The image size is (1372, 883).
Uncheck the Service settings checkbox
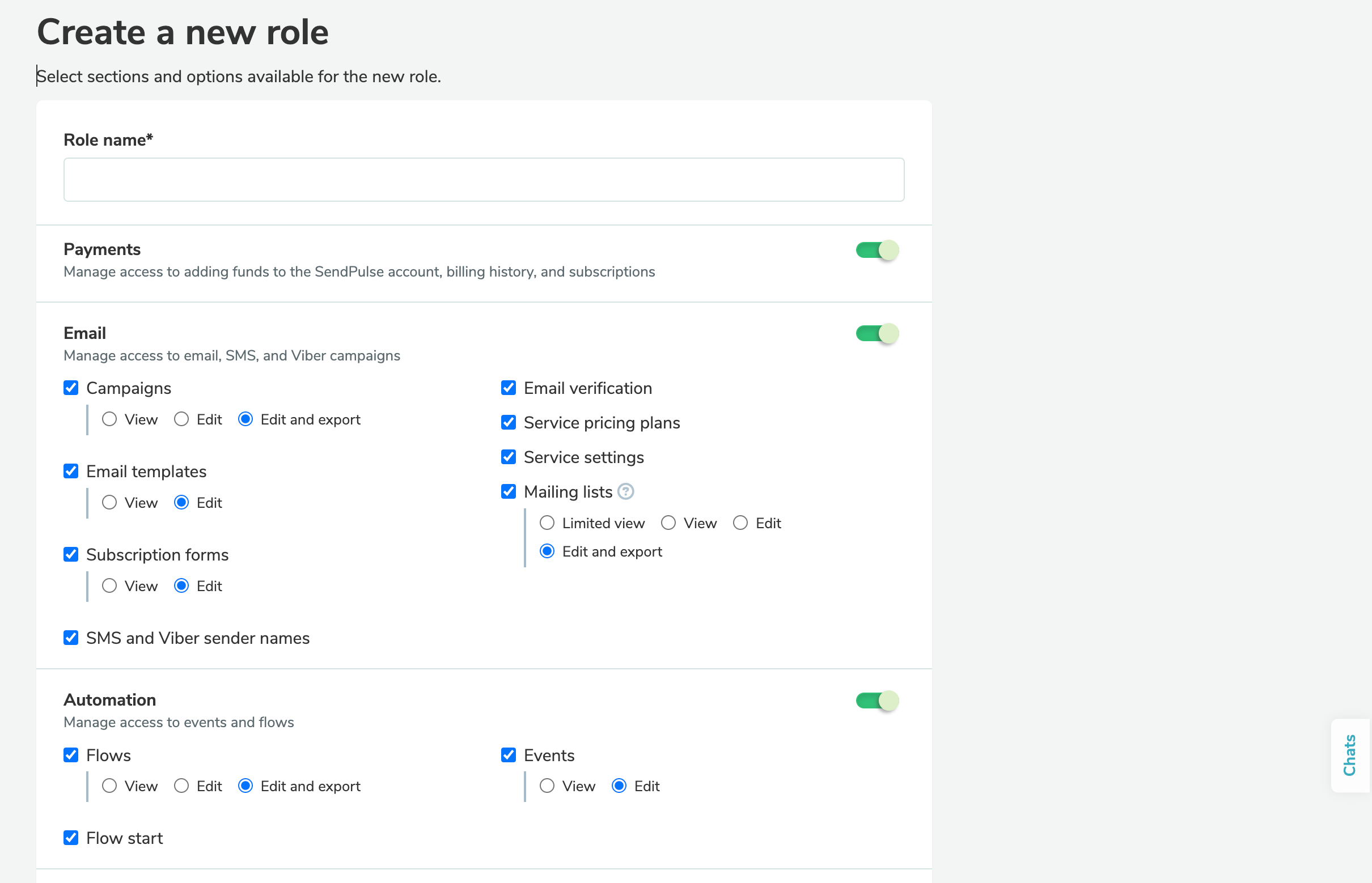pyautogui.click(x=508, y=457)
